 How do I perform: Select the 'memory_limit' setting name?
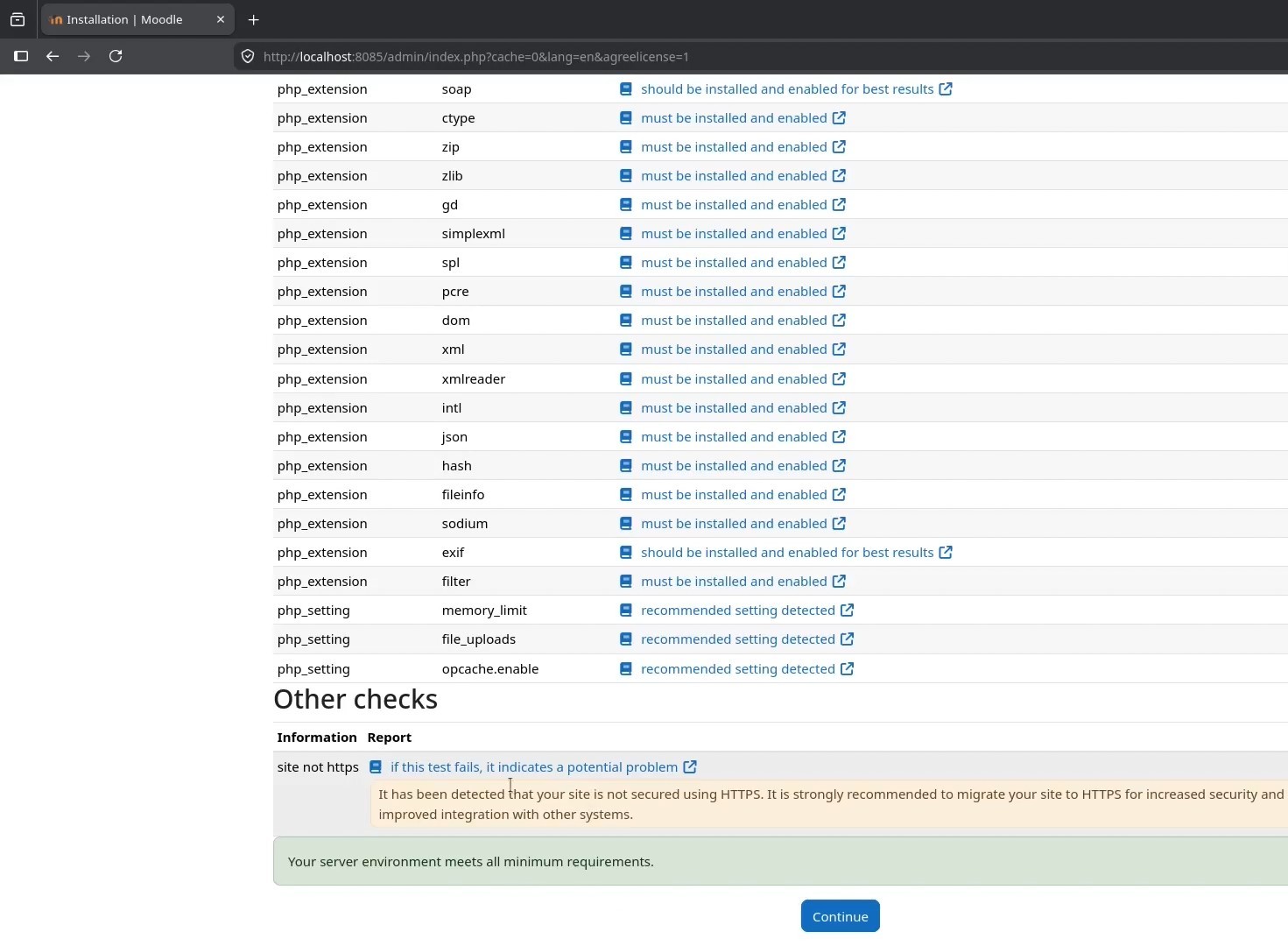(484, 611)
